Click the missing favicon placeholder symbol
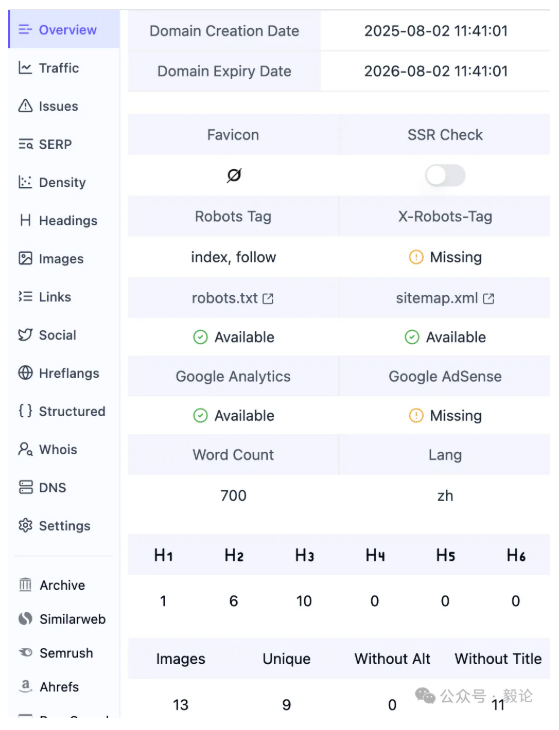Image resolution: width=559 pixels, height=730 pixels. [x=234, y=176]
